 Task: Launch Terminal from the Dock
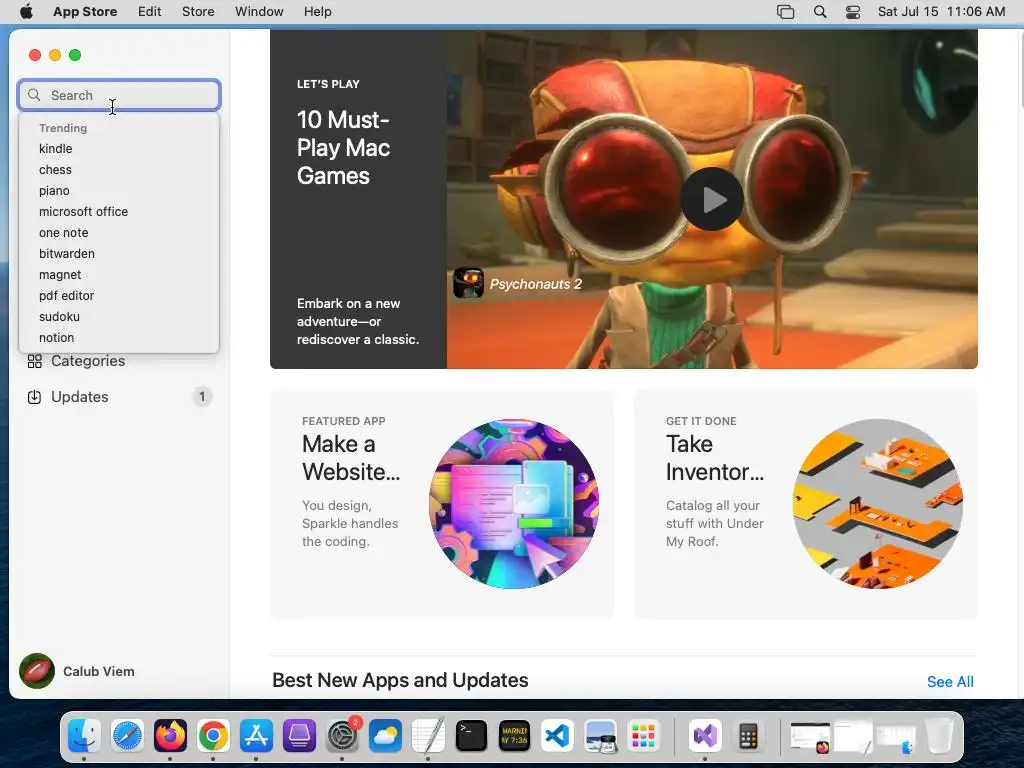[471, 736]
